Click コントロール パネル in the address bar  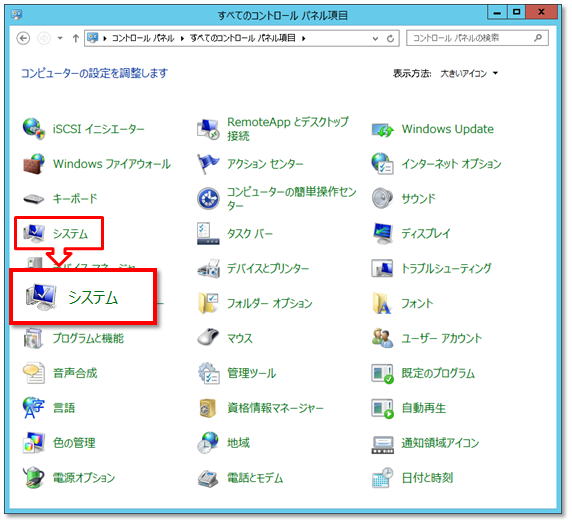[143, 38]
